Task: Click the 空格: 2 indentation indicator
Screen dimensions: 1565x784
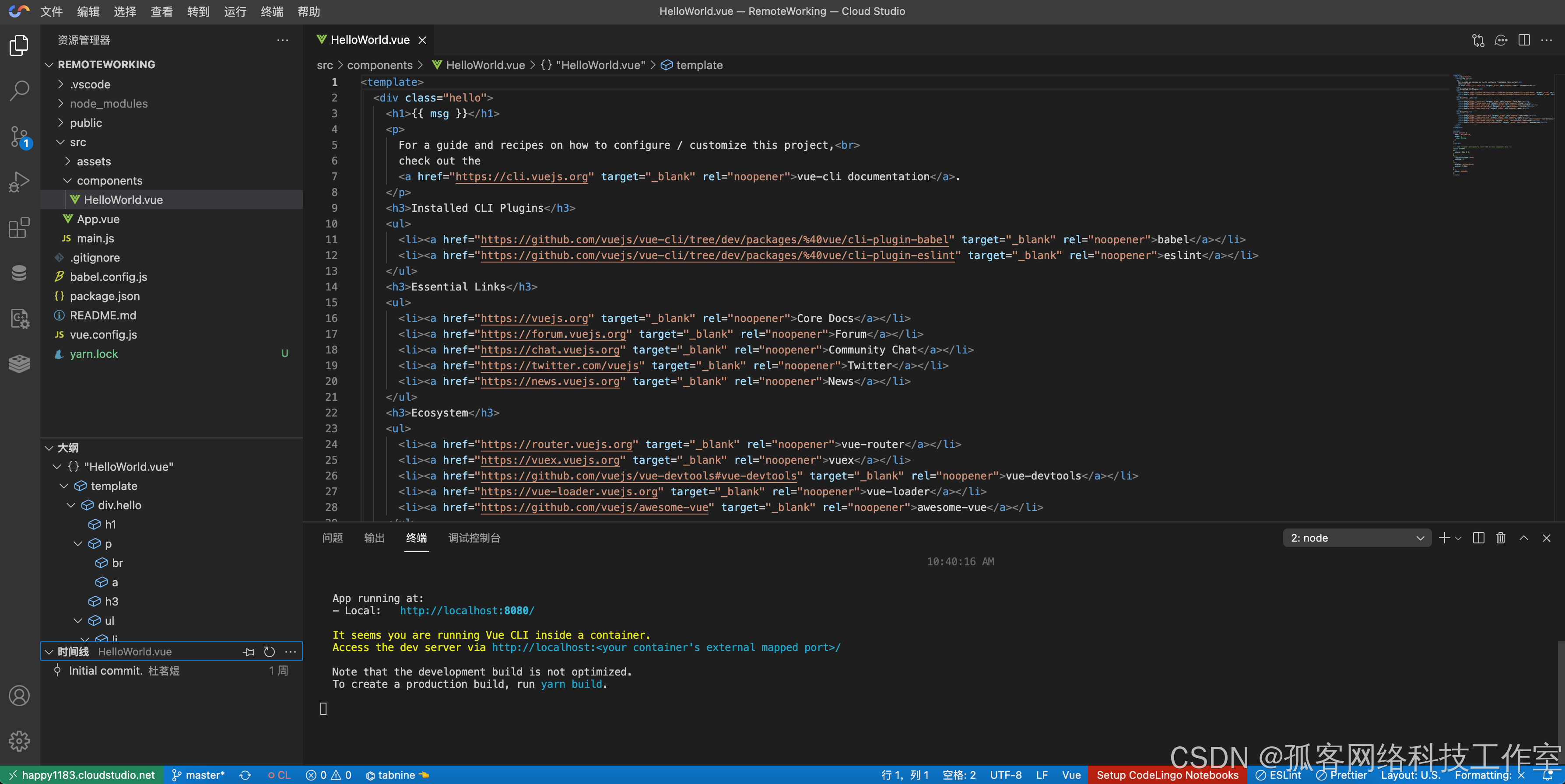Action: pos(959,775)
